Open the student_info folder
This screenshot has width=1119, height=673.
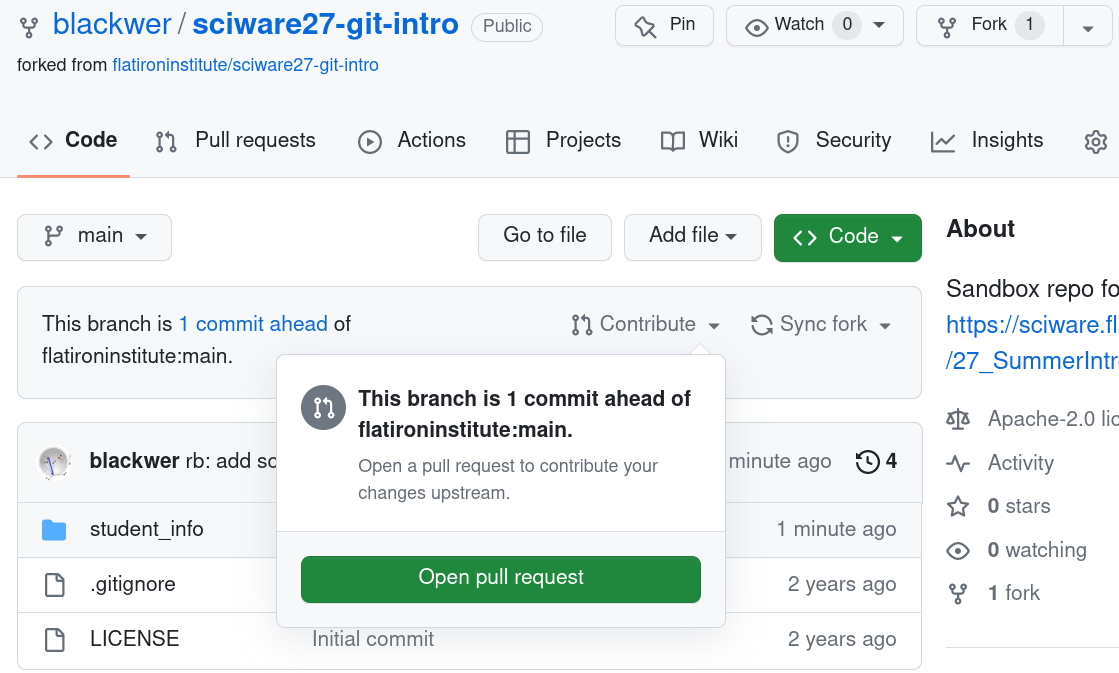(146, 529)
